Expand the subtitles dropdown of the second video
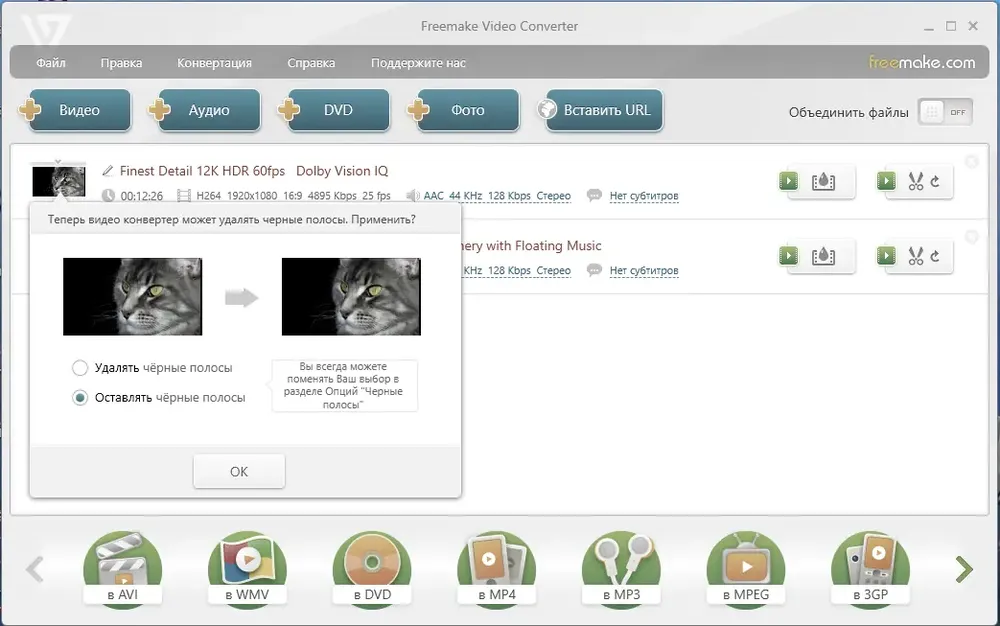 (x=643, y=271)
